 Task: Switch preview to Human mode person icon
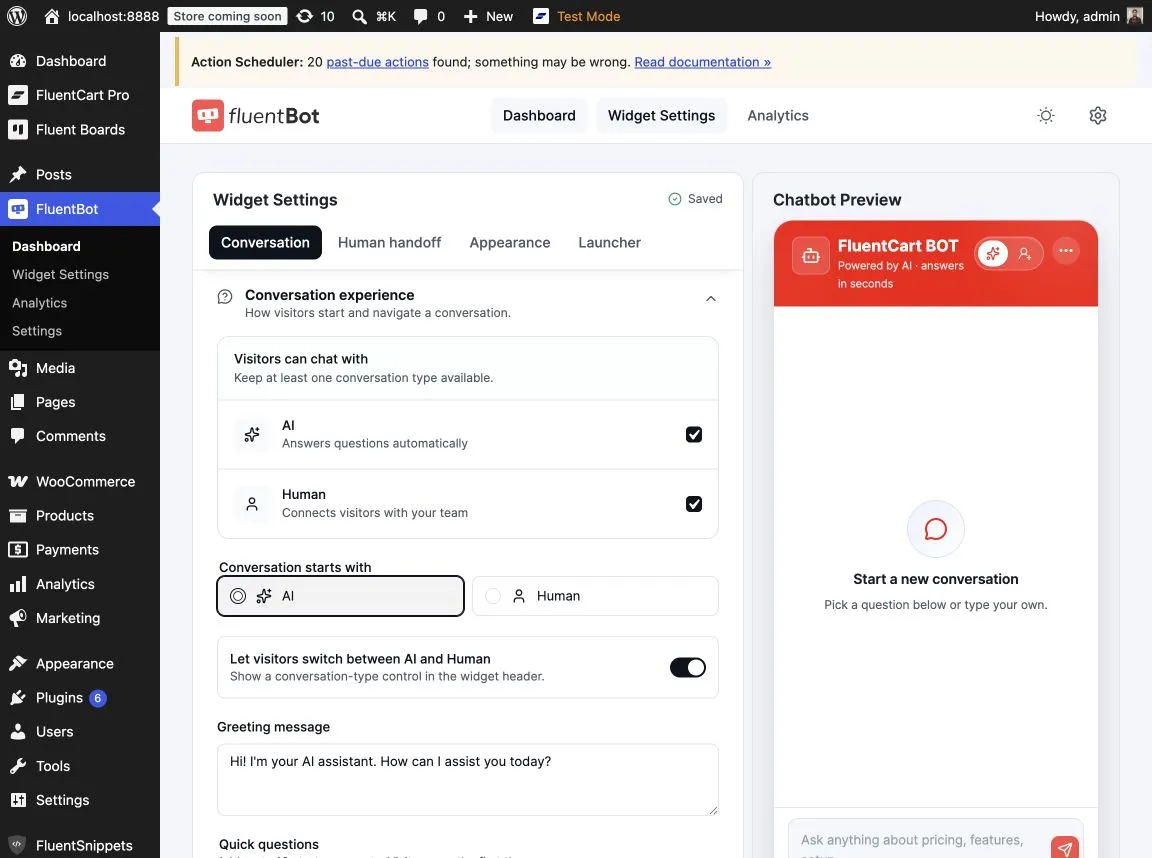point(1025,254)
